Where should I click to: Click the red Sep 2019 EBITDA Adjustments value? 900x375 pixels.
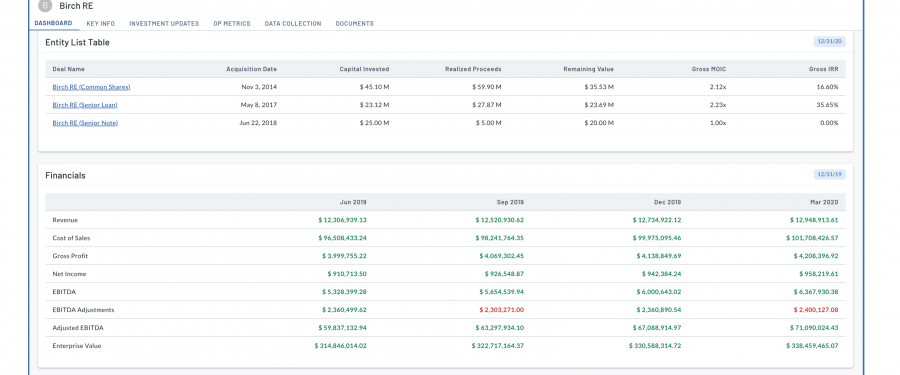tap(502, 310)
